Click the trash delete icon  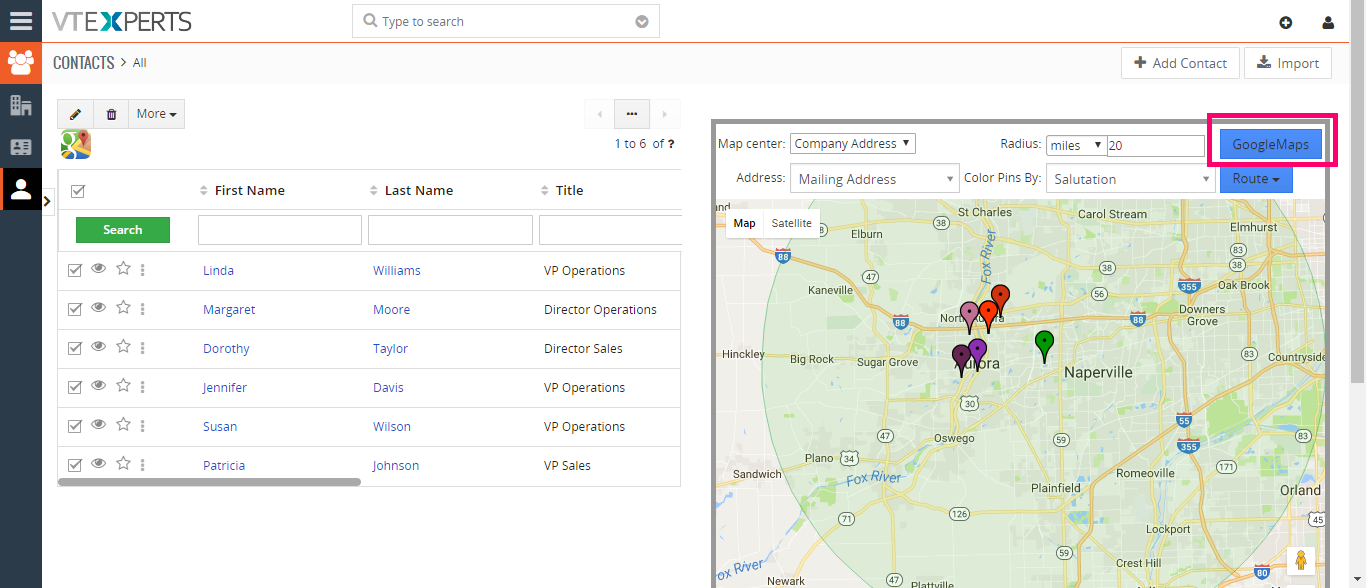pyautogui.click(x=111, y=114)
